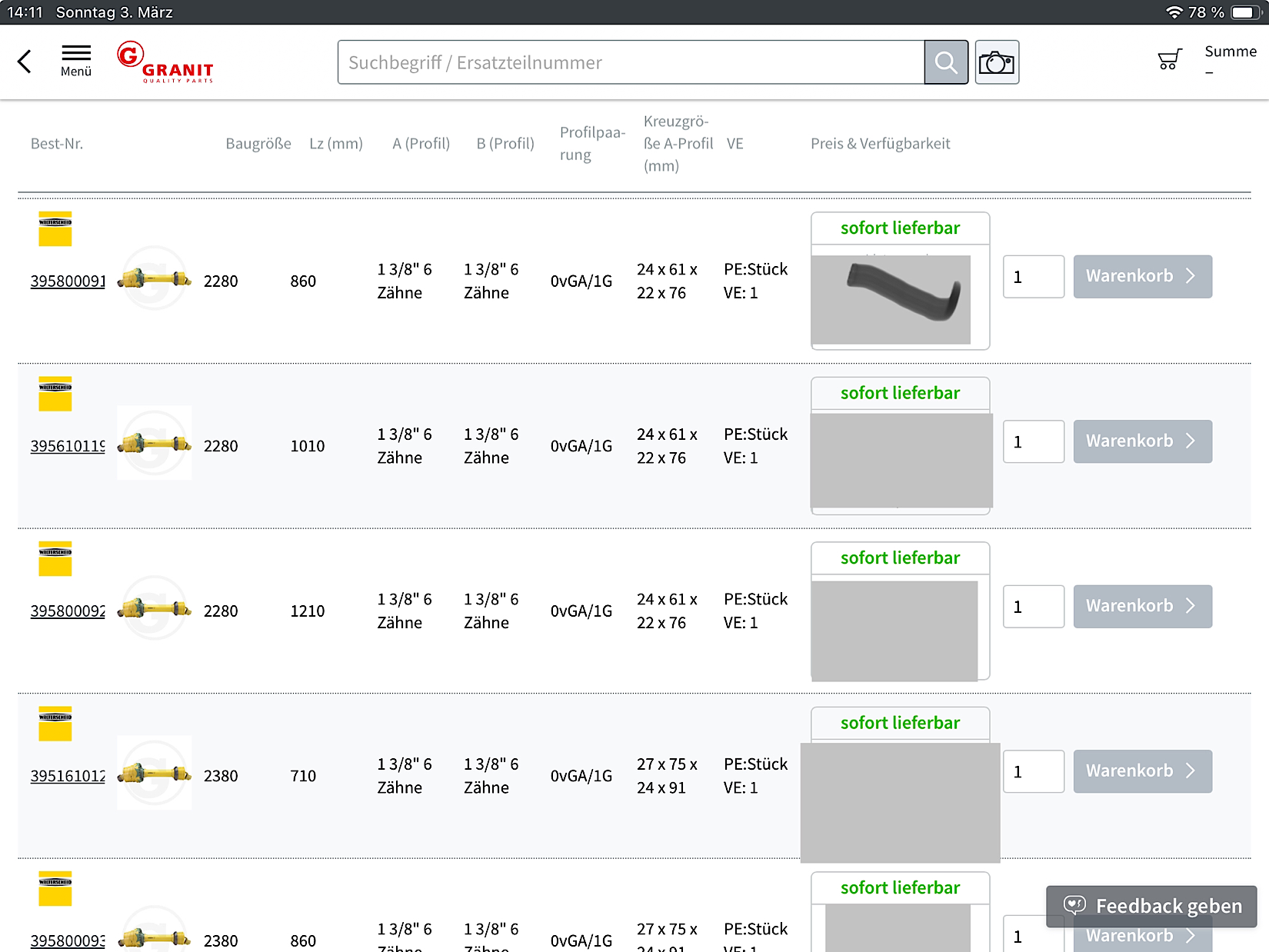This screenshot has height=952, width=1269.
Task: Click the Walterscheid brand icon in first row
Action: [x=55, y=229]
